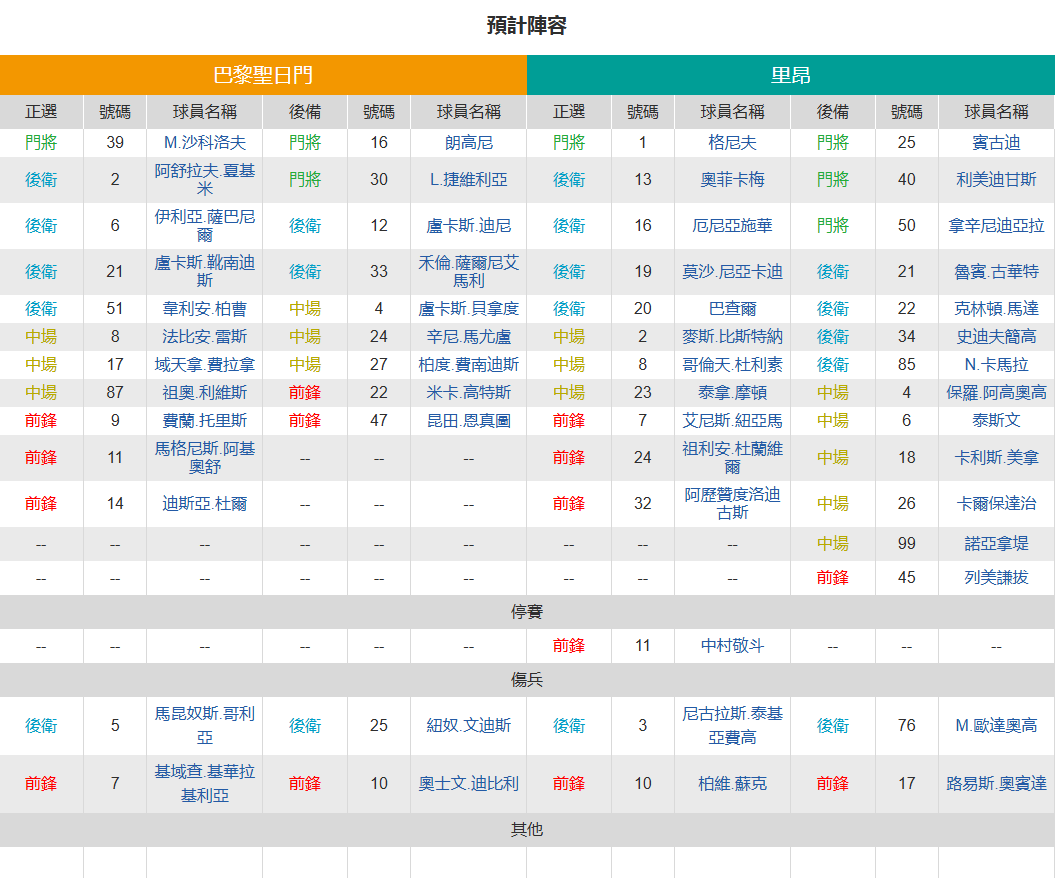Image resolution: width=1055 pixels, height=878 pixels.
Task: Open 格尼夫 goalkeeper player link
Action: (732, 143)
